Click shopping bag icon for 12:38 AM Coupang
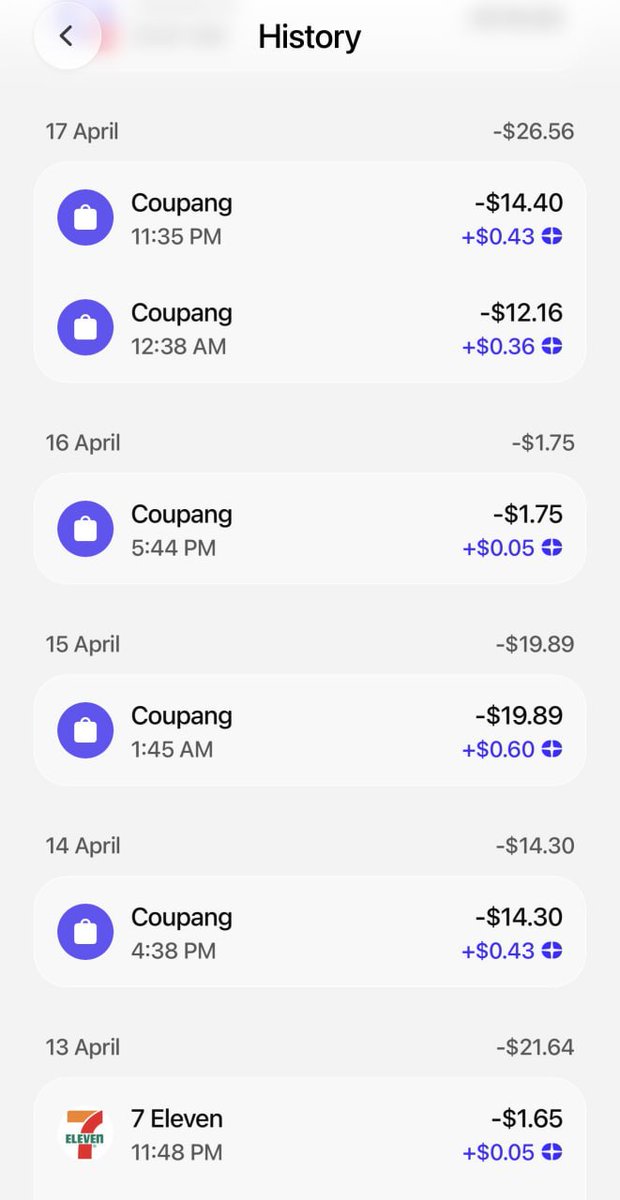 (x=86, y=328)
